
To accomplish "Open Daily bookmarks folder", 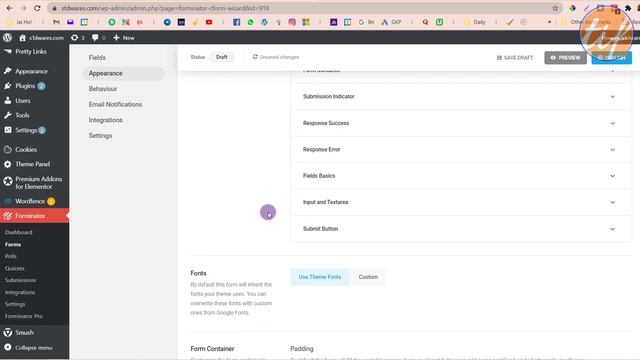I will [476, 22].
